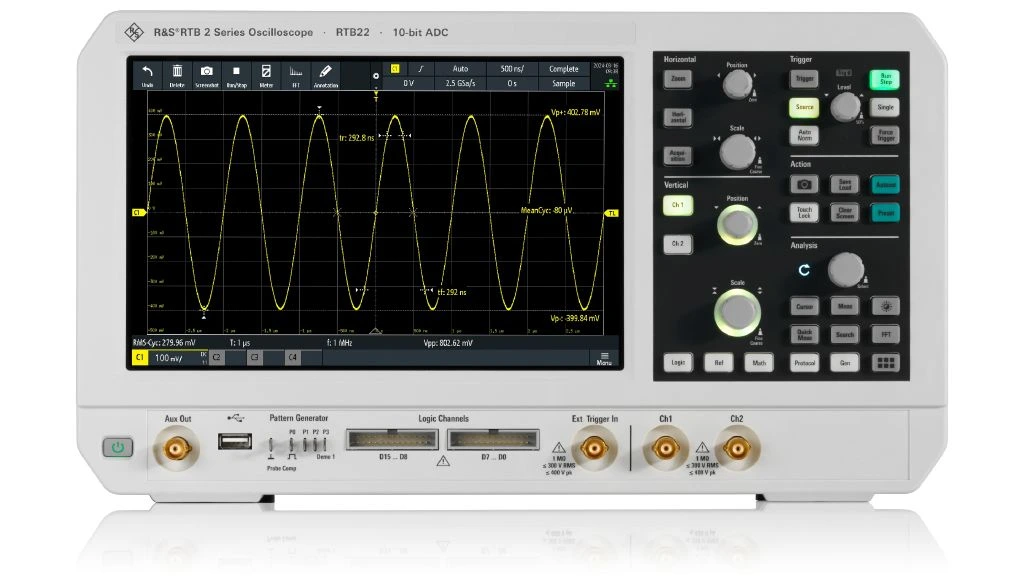
Task: Toggle the Ch 2 channel button
Action: pyautogui.click(x=677, y=244)
